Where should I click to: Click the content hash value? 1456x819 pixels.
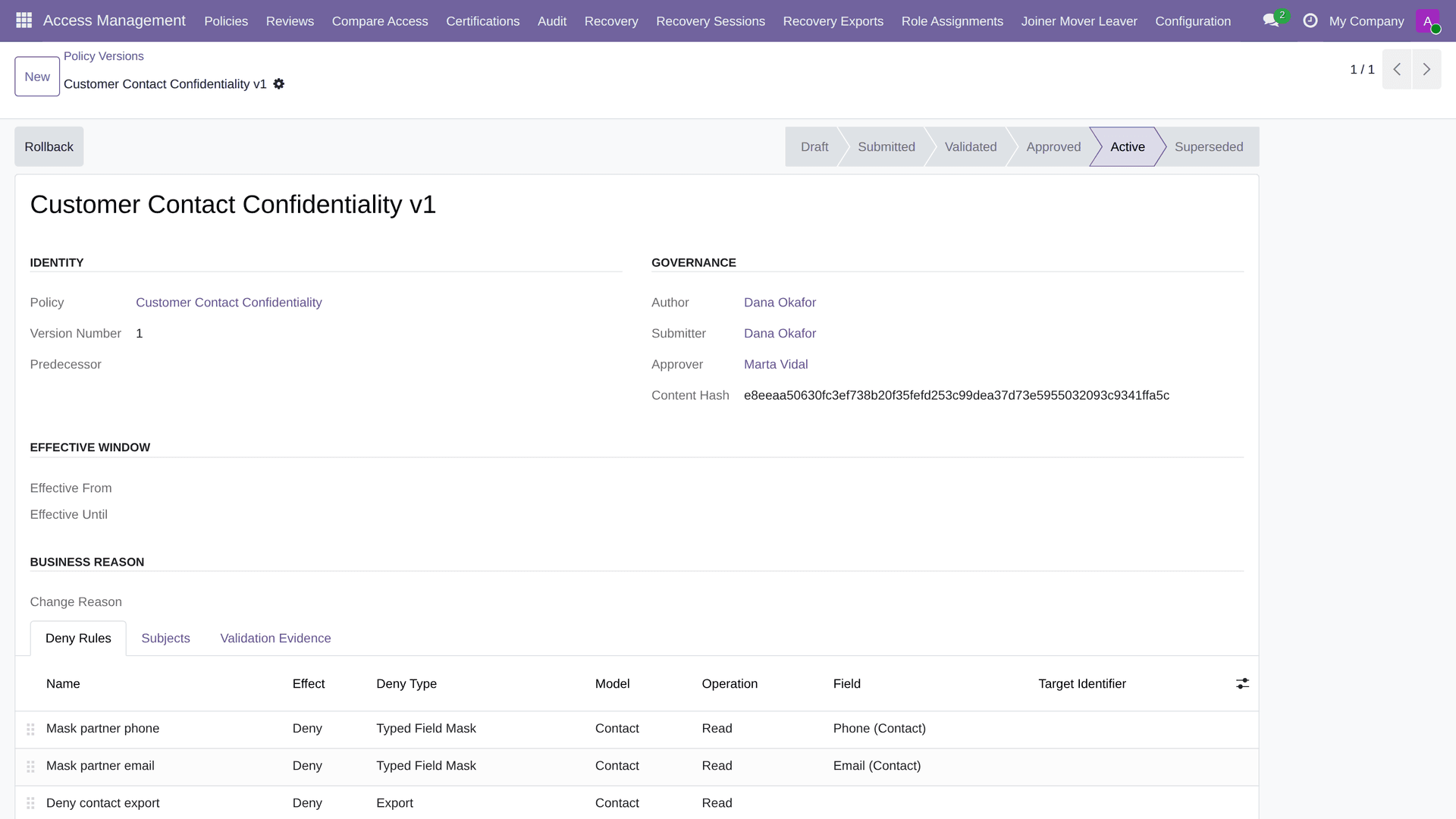click(956, 396)
